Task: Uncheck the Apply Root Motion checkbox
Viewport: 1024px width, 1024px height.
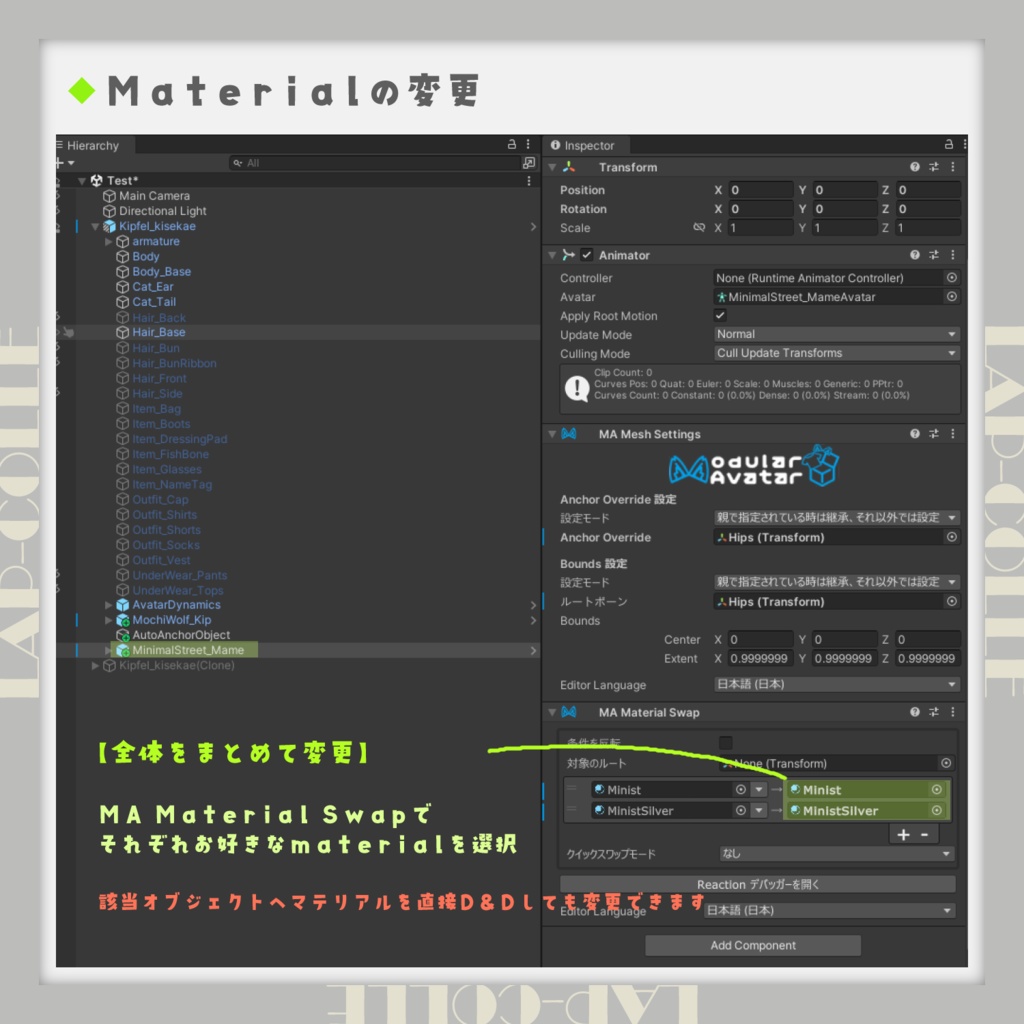Action: [x=720, y=315]
